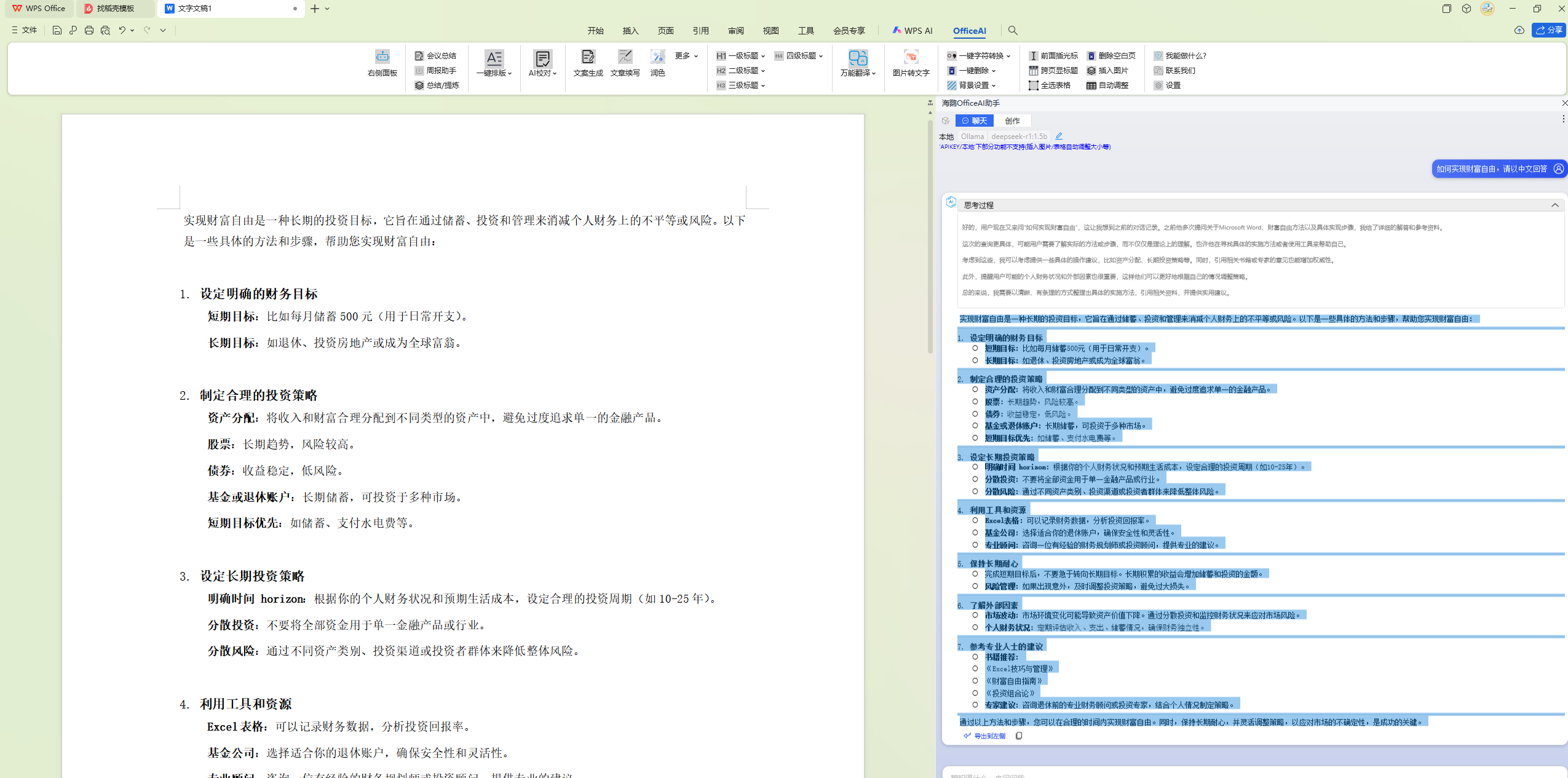
Task: Close the 海鹦OfficeAI助手 panel
Action: coord(1564,103)
